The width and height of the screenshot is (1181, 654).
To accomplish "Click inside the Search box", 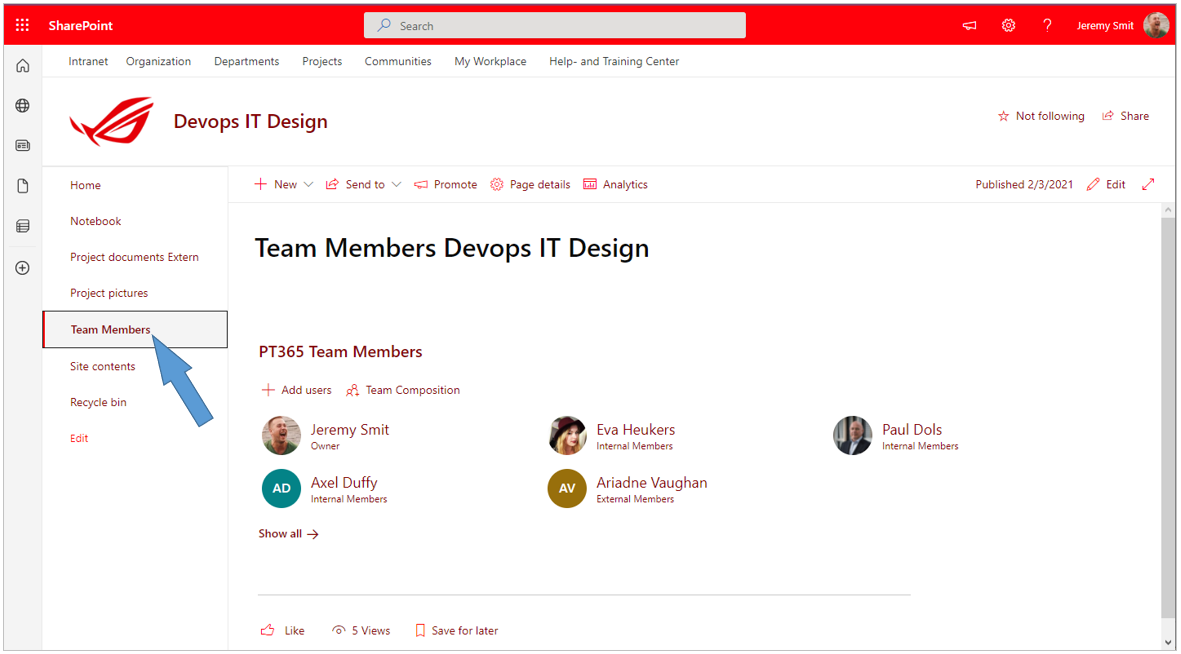I will click(x=555, y=26).
